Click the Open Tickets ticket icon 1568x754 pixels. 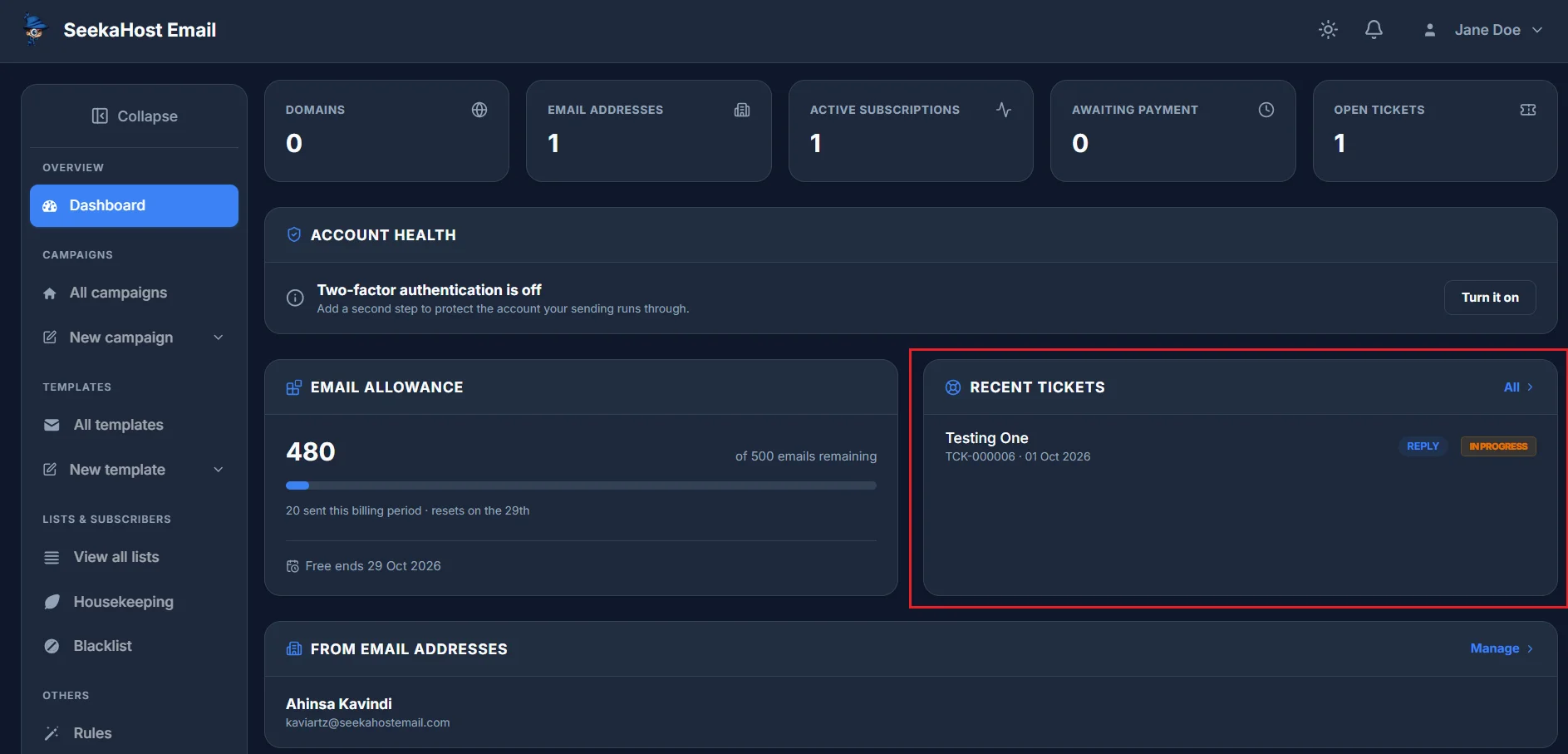(x=1528, y=110)
